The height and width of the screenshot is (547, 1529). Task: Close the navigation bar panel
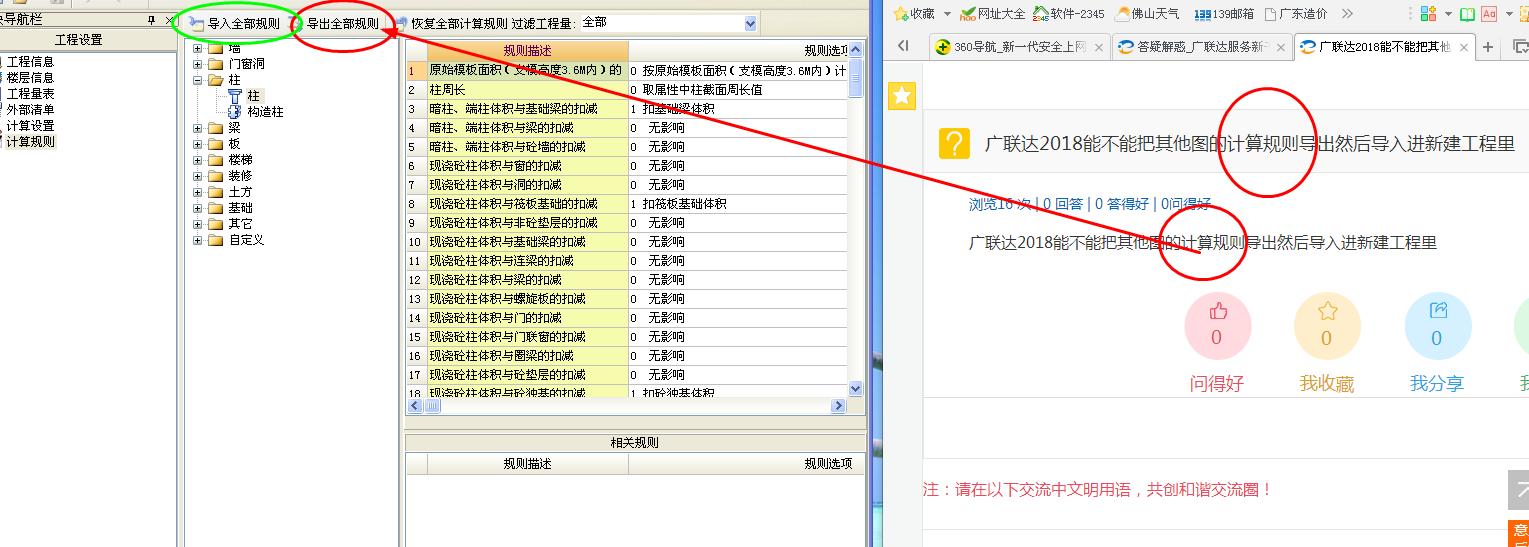168,20
